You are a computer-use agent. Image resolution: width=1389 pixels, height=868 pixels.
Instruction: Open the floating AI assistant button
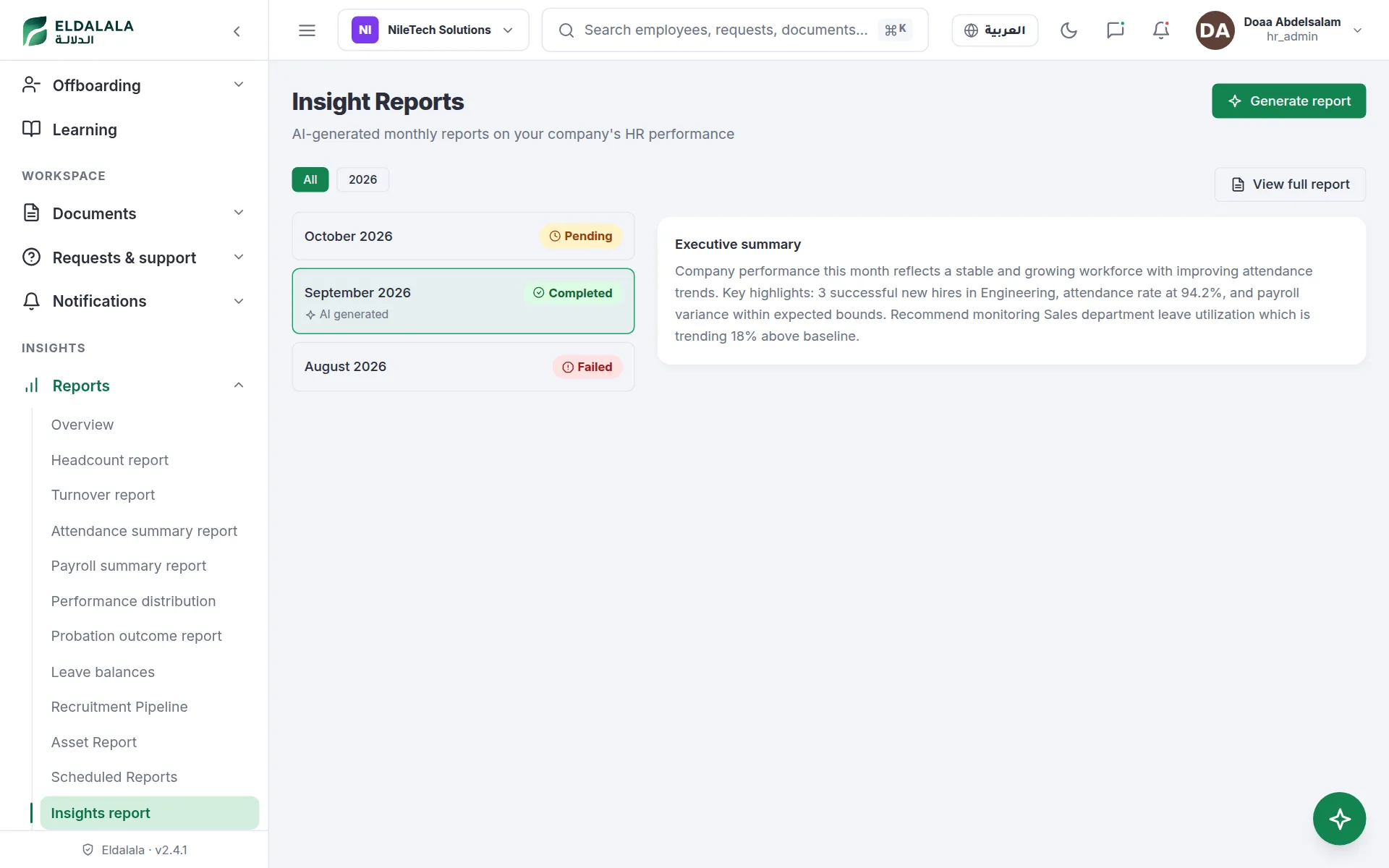coord(1339,819)
